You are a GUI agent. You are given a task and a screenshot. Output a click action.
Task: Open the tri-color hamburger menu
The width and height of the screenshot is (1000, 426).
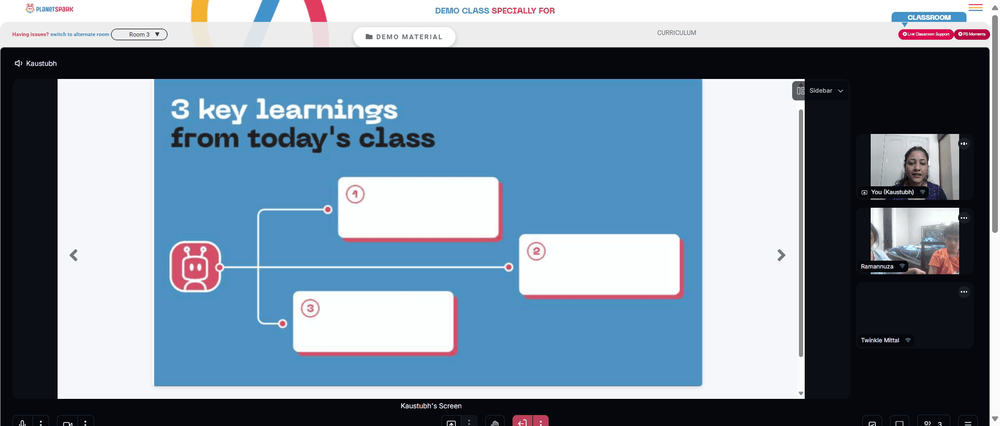(975, 8)
